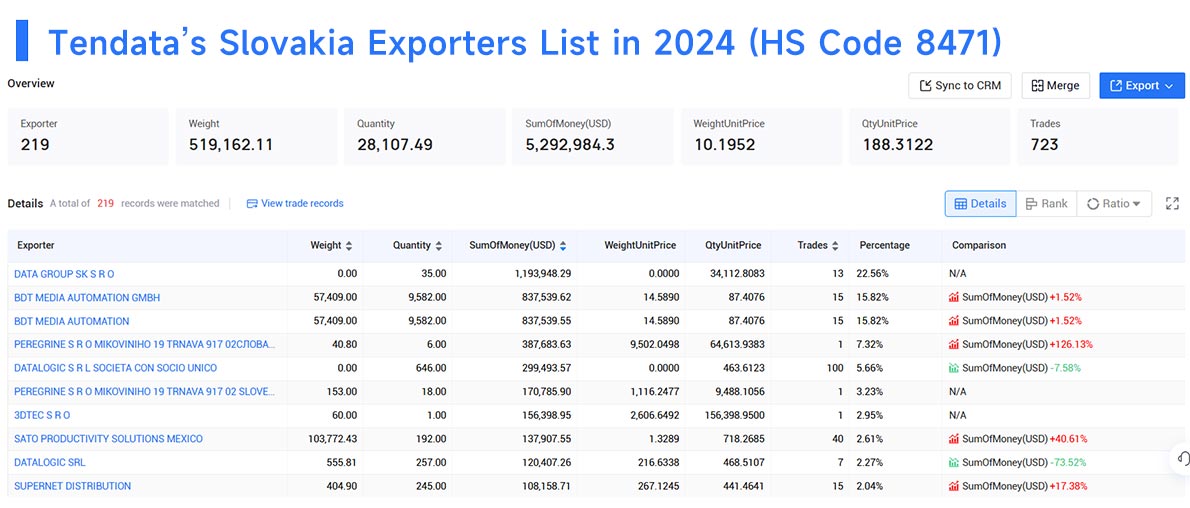Image resolution: width=1190 pixels, height=508 pixels.
Task: Click the 100 trades cell
Action: pyautogui.click(x=836, y=368)
